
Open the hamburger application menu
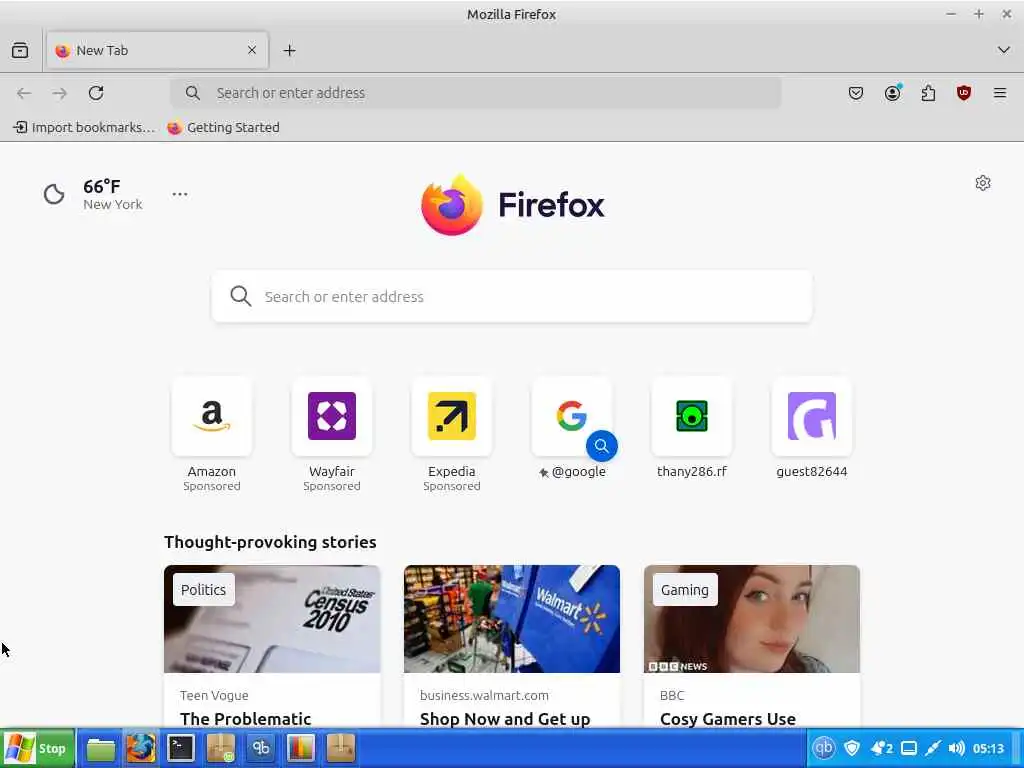pyautogui.click(x=999, y=93)
